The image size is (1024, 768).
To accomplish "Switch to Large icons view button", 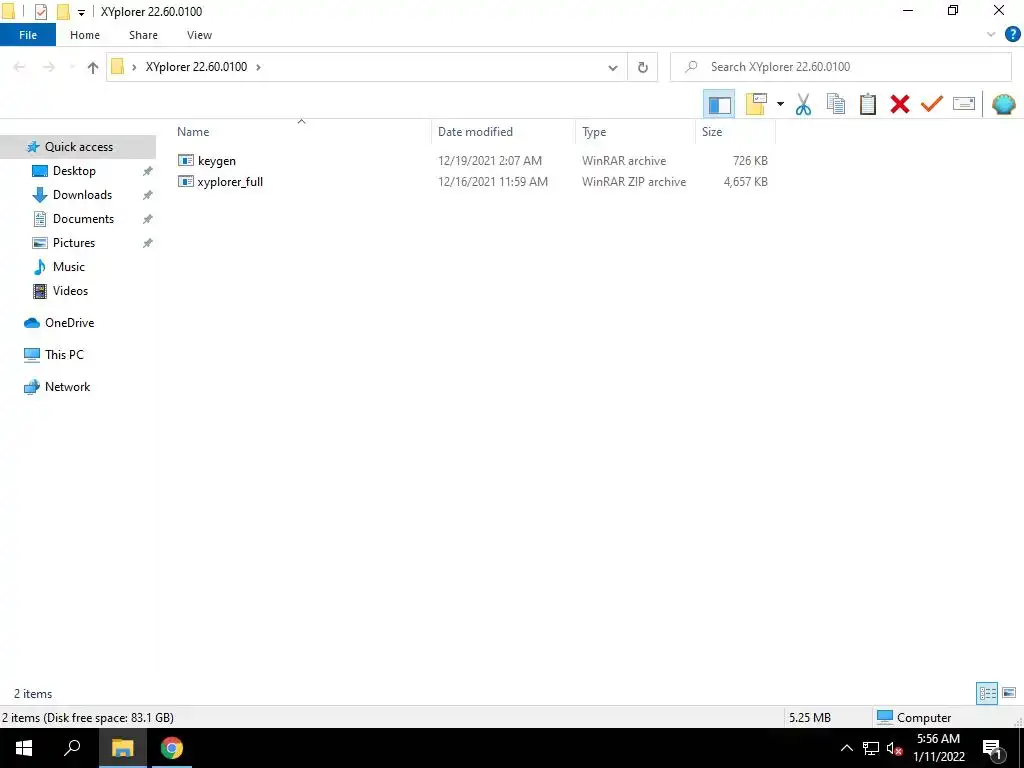I will click(x=1009, y=693).
